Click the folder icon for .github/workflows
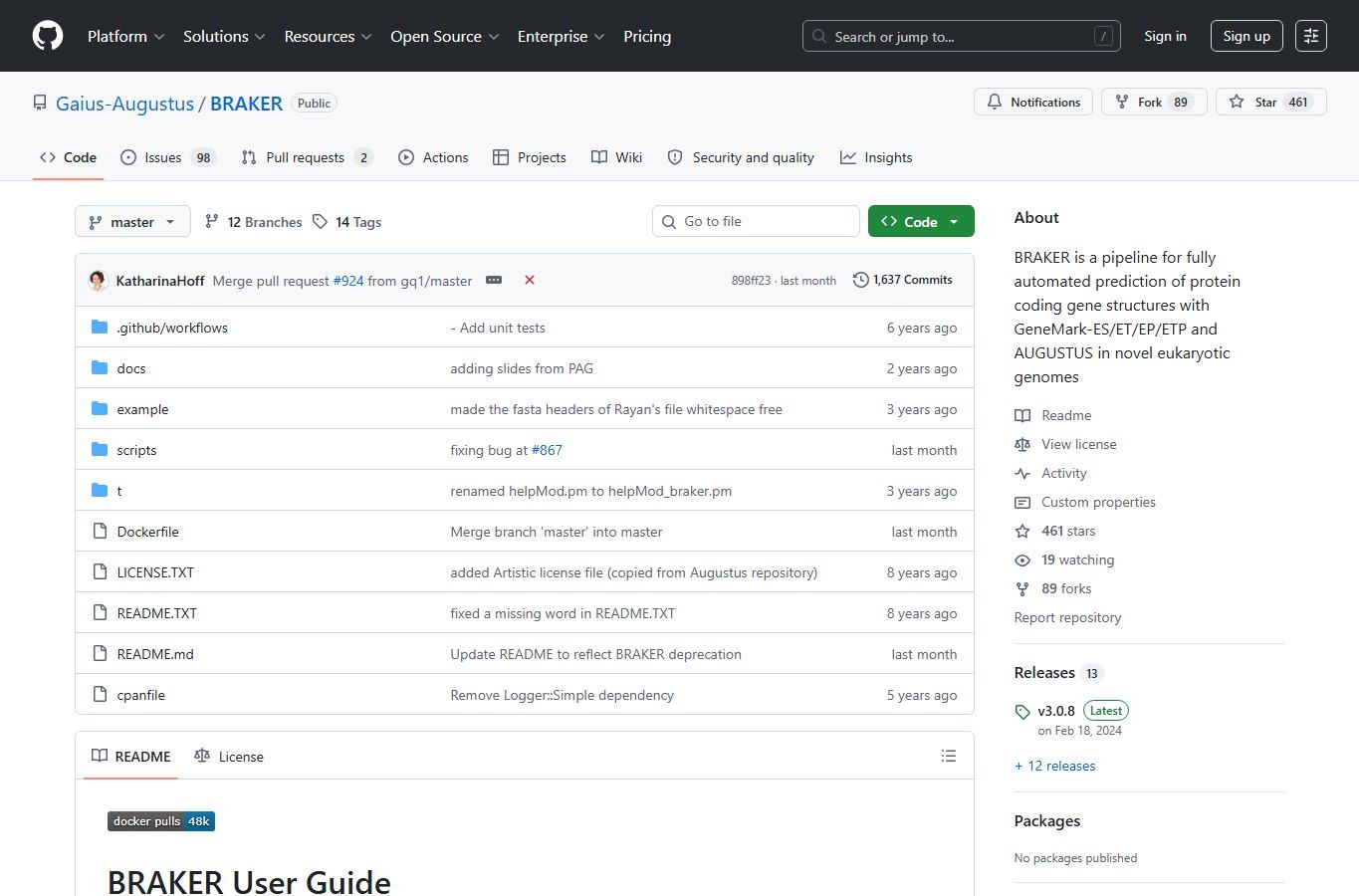Screen dimensions: 1359x896 100,327
